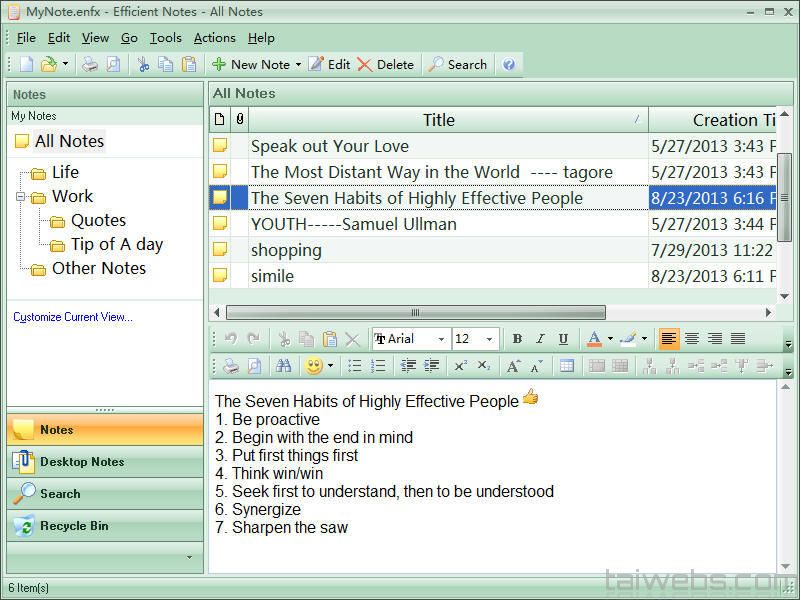Open the Arial font name dropdown
This screenshot has height=600, width=800.
tap(441, 339)
